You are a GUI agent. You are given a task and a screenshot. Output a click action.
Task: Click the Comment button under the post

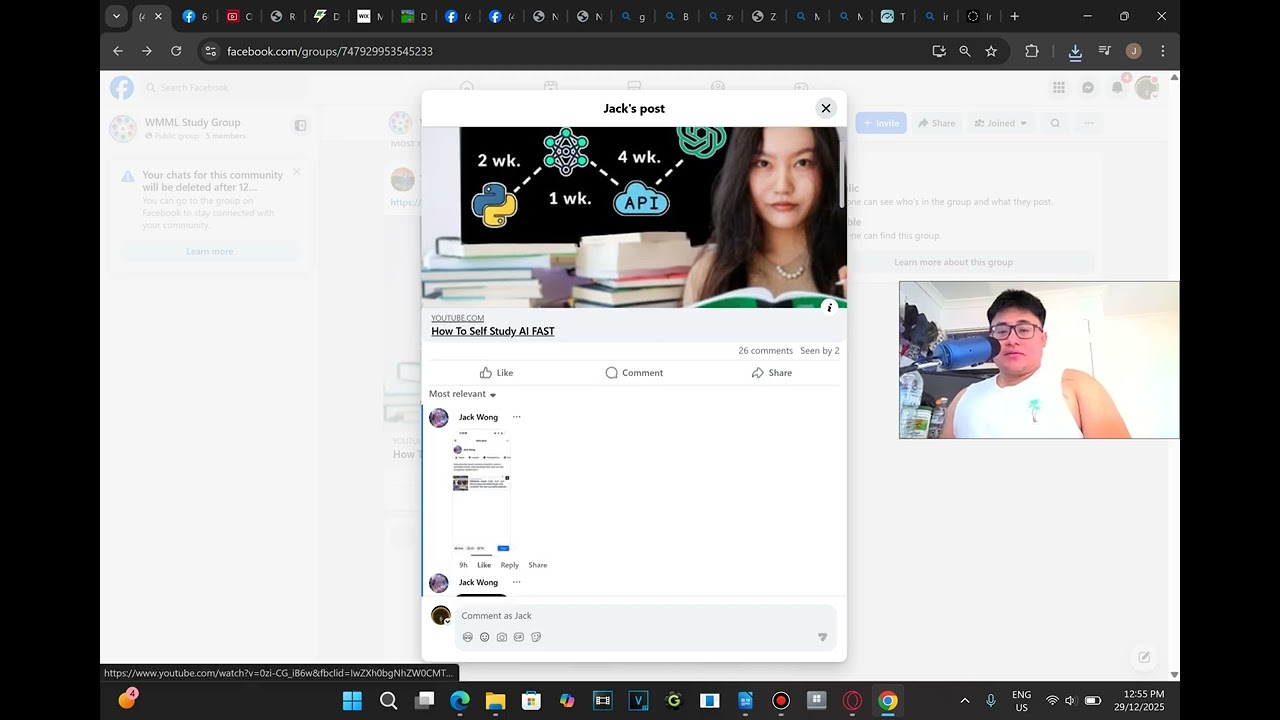[x=634, y=373]
